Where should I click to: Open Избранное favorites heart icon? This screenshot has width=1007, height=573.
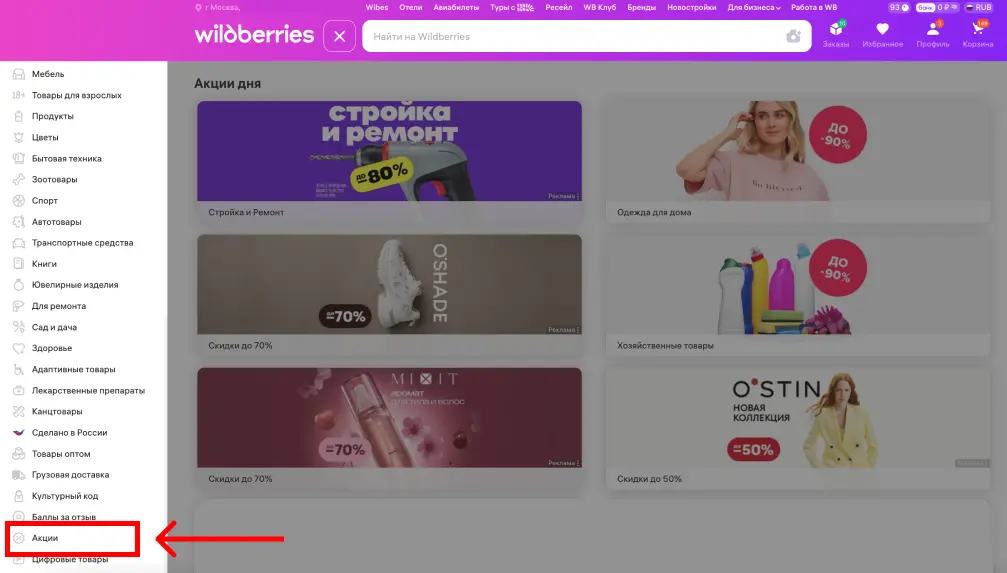(x=882, y=34)
